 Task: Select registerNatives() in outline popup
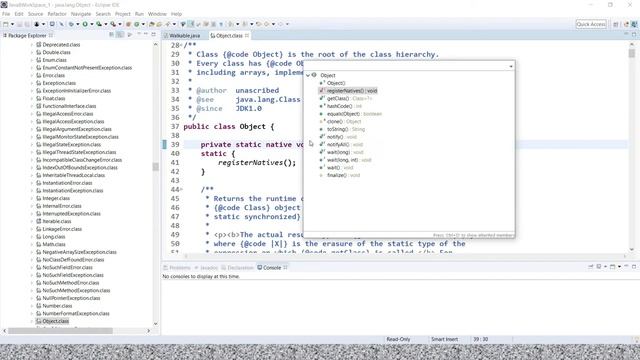click(x=348, y=91)
